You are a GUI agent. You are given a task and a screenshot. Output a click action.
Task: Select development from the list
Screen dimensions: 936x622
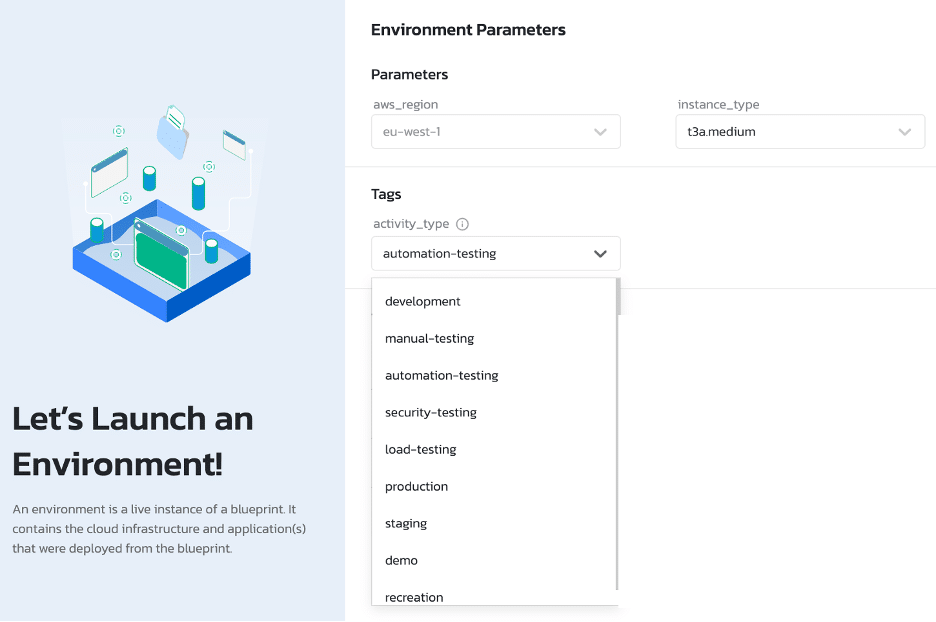coord(494,301)
